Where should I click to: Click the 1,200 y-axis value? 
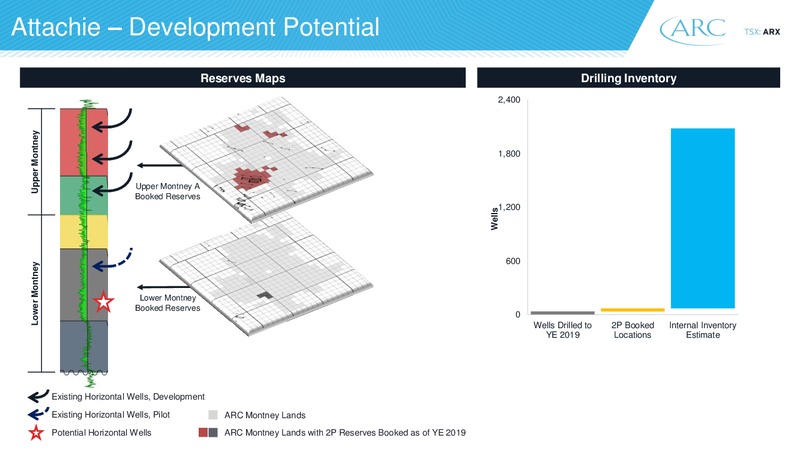click(x=509, y=207)
